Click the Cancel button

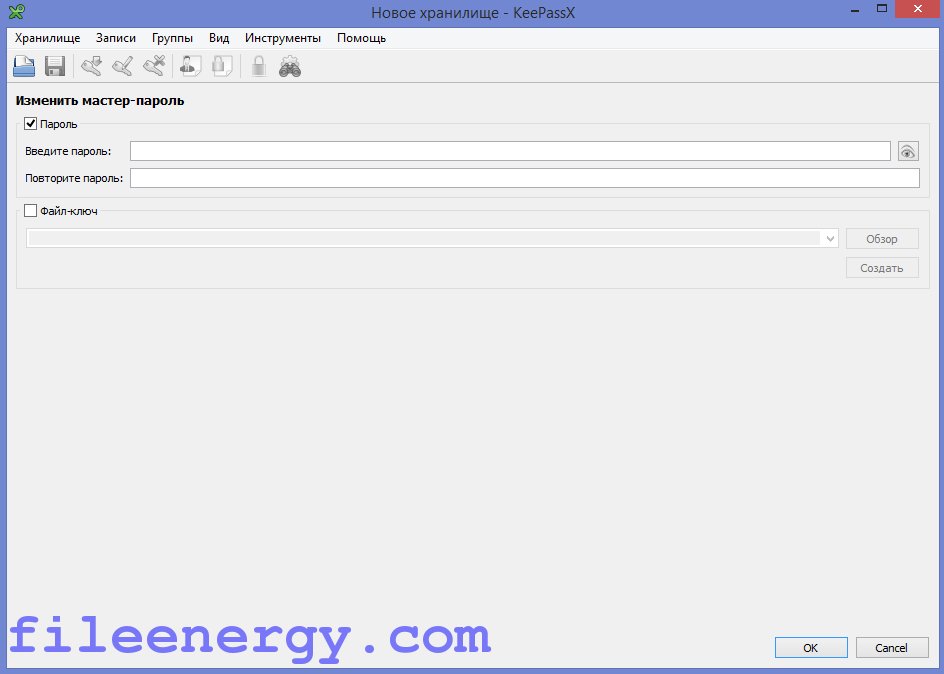(x=892, y=648)
